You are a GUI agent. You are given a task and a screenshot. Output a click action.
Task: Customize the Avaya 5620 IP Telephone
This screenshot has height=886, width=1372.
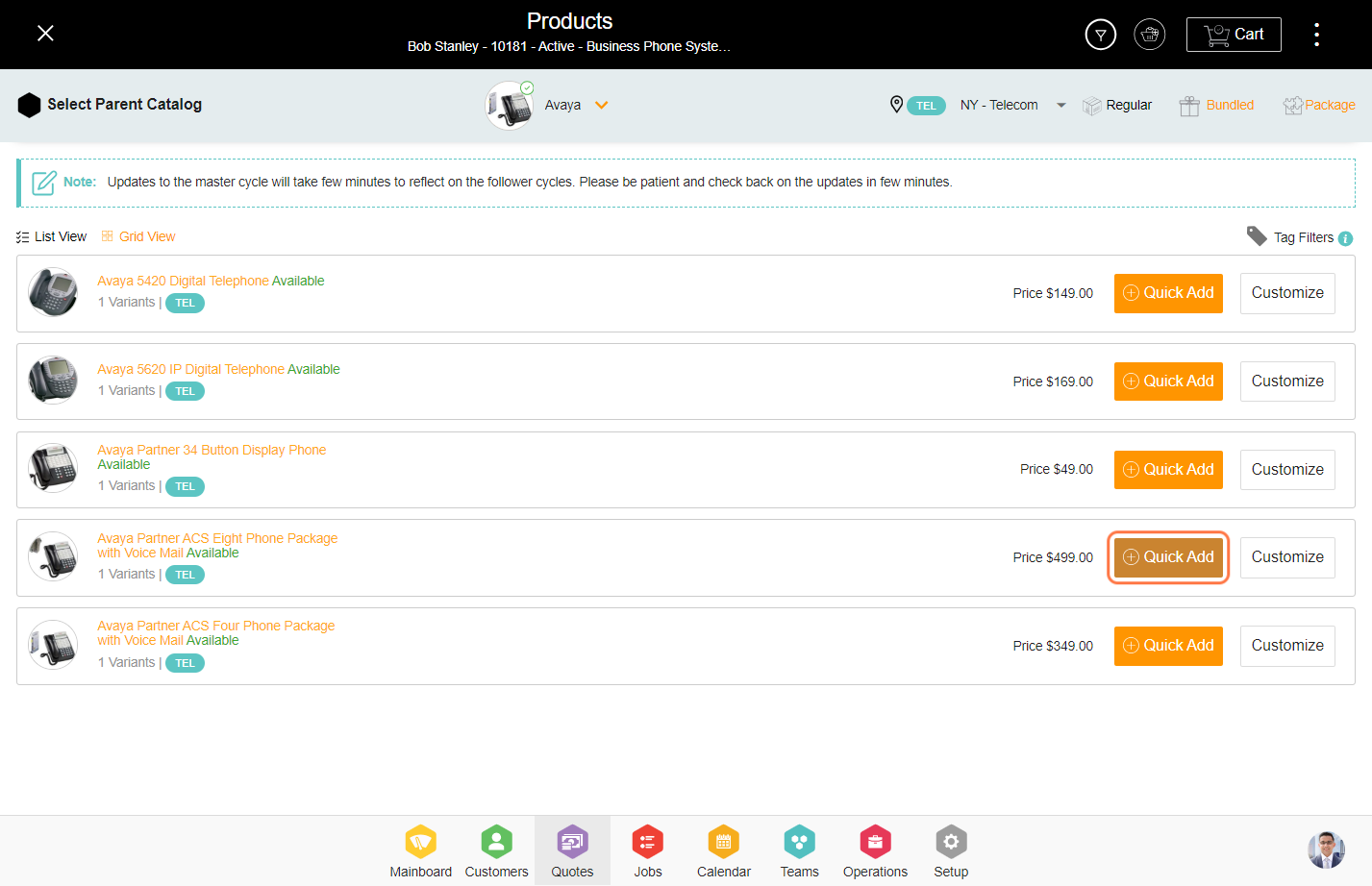1287,381
